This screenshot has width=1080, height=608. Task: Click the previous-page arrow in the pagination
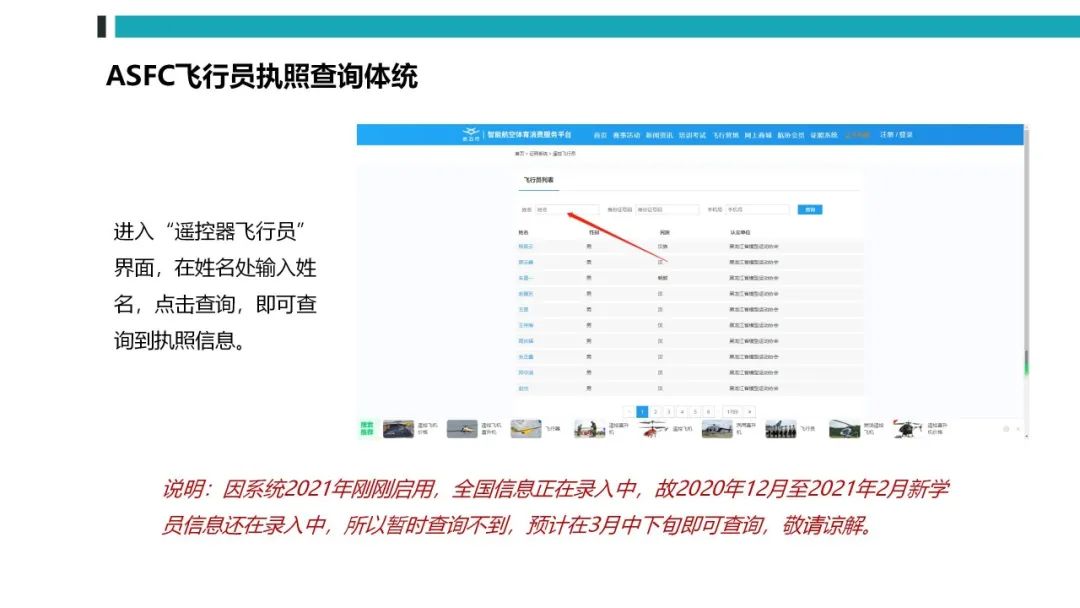[x=629, y=412]
